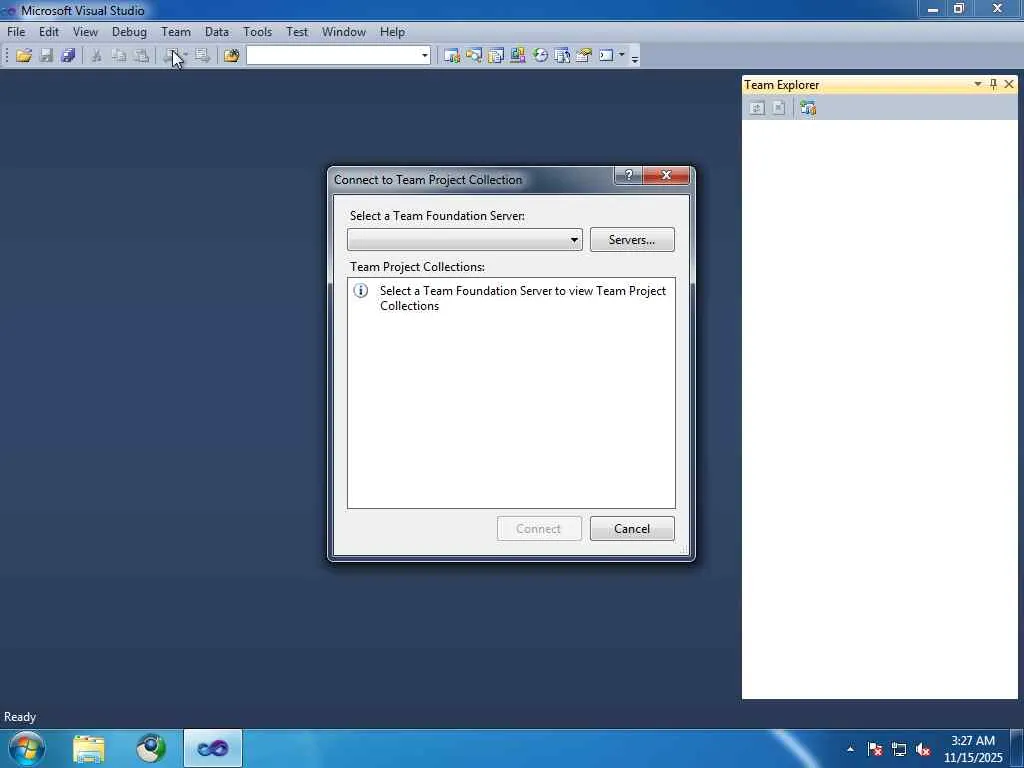Click the muted volume tray icon
Viewport: 1024px width, 768px height.
pyautogui.click(x=923, y=750)
